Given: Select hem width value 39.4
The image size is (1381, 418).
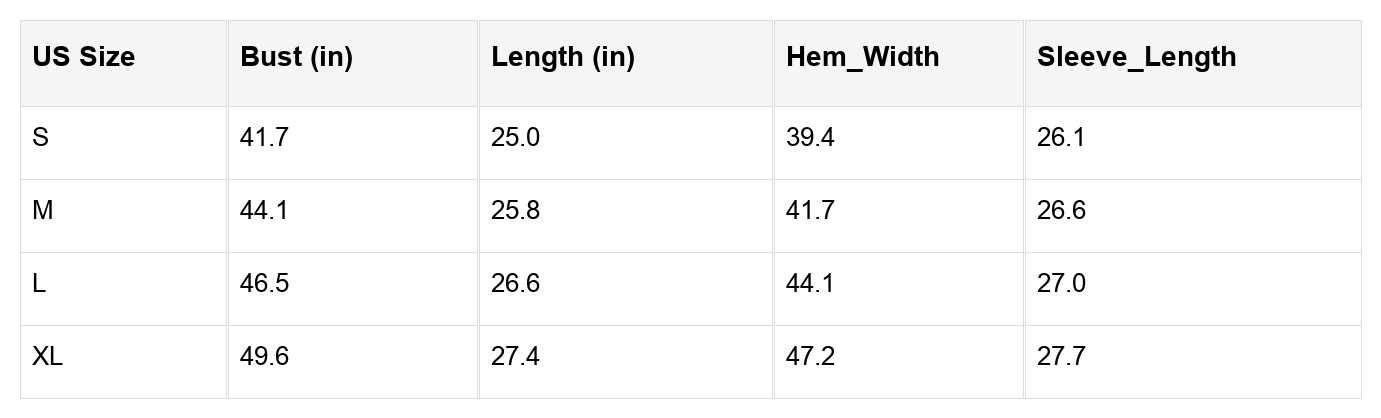Looking at the screenshot, I should tap(810, 138).
